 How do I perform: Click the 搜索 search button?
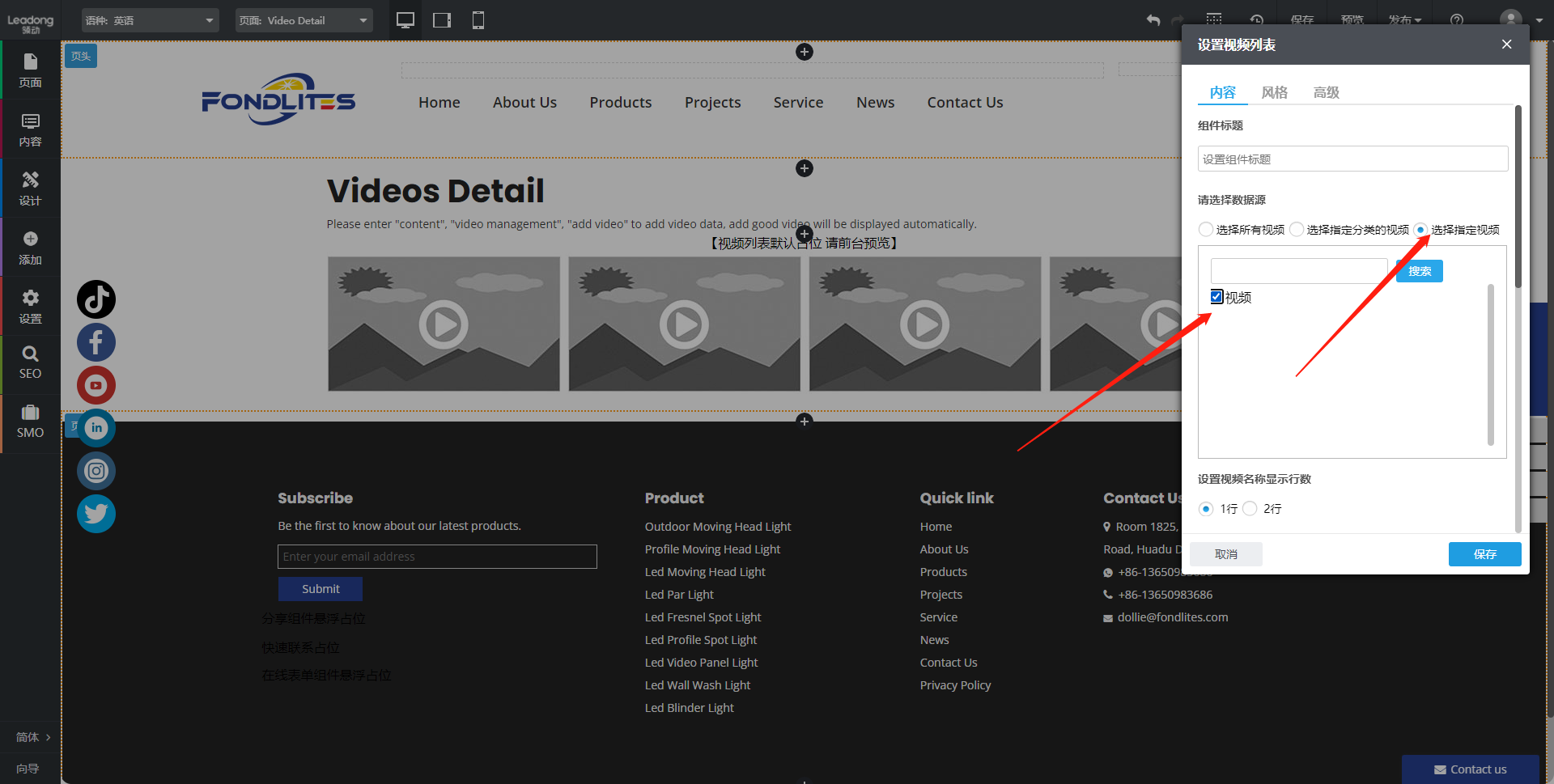[1419, 271]
